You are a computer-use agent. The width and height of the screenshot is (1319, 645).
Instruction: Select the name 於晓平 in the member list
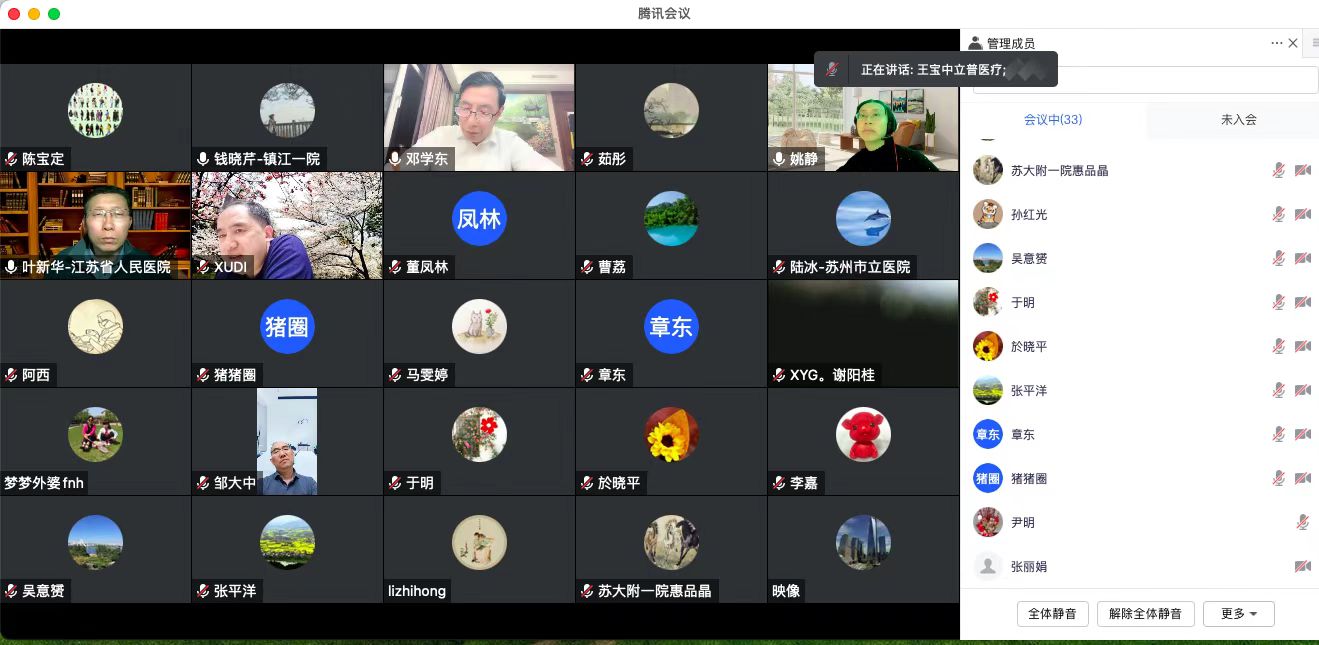pyautogui.click(x=1029, y=346)
